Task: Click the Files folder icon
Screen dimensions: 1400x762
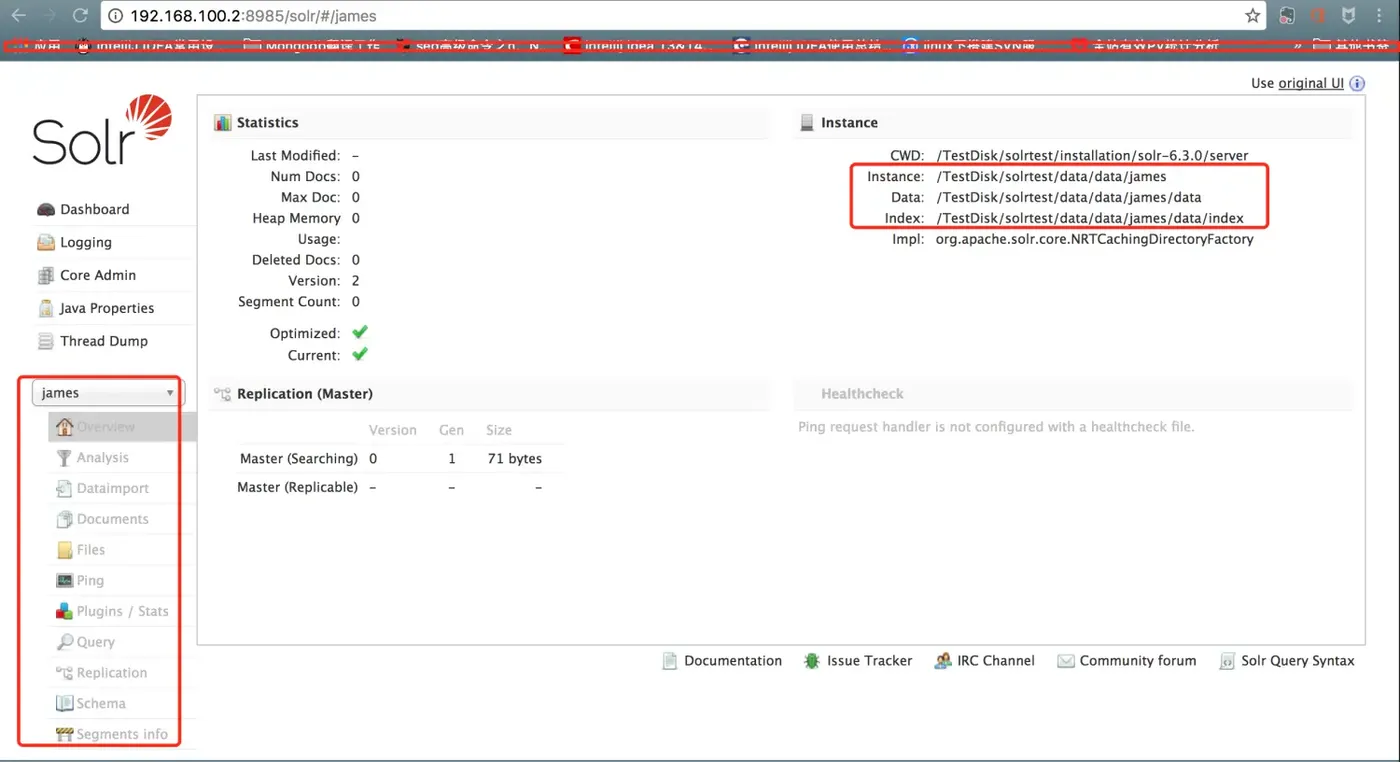Action: coord(64,550)
